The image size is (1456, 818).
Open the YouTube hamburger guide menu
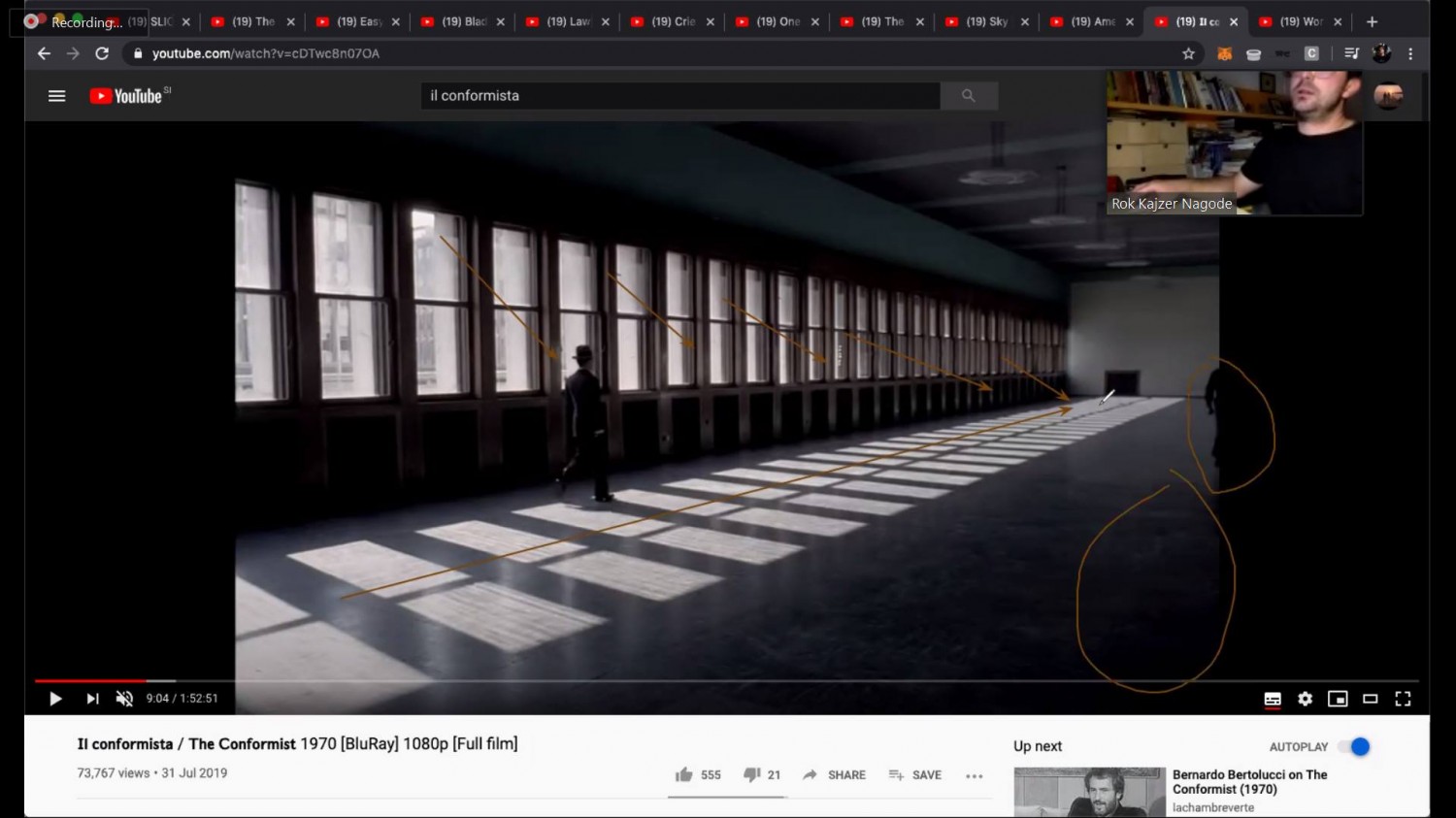click(57, 95)
